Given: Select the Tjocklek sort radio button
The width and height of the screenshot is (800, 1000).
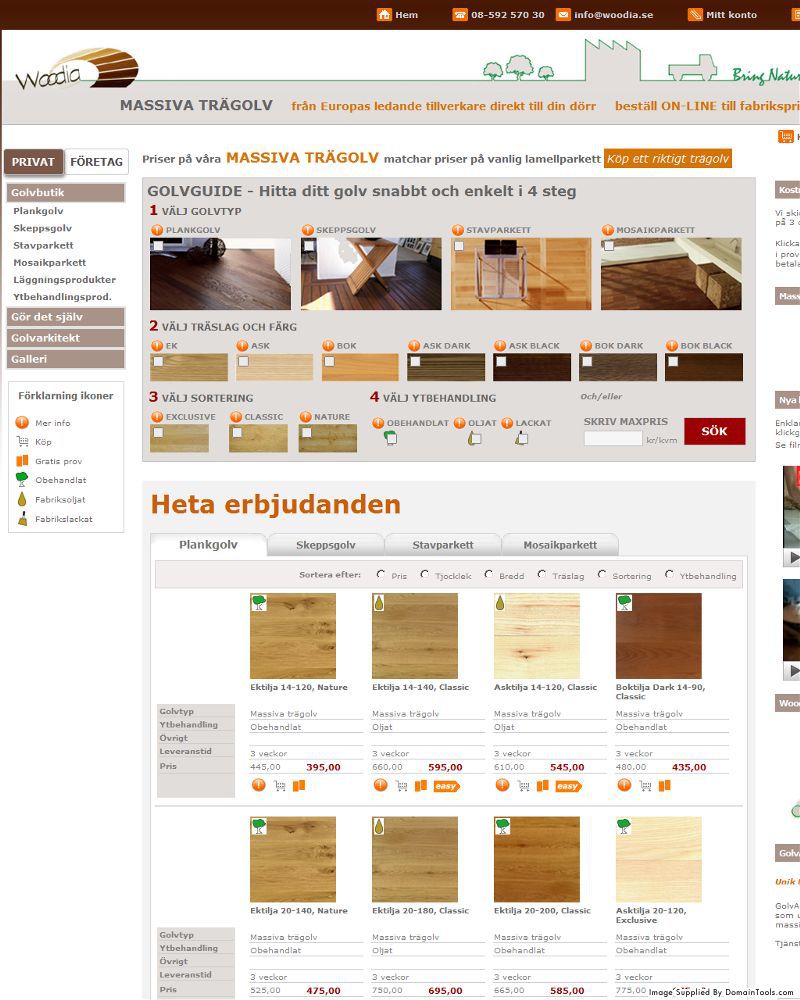Looking at the screenshot, I should [x=424, y=574].
